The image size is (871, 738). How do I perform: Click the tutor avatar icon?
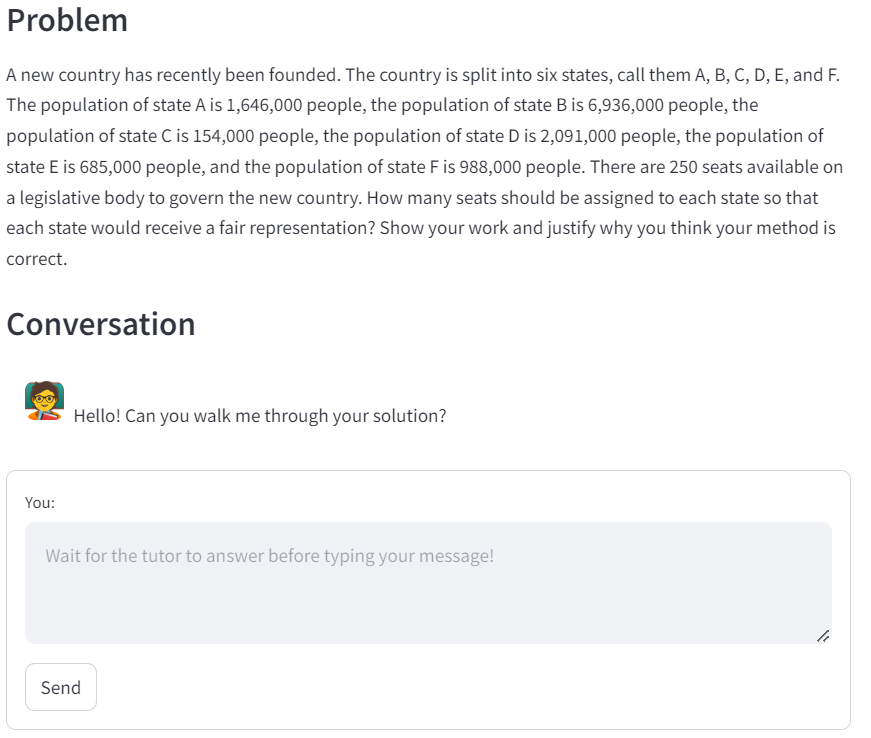point(44,401)
